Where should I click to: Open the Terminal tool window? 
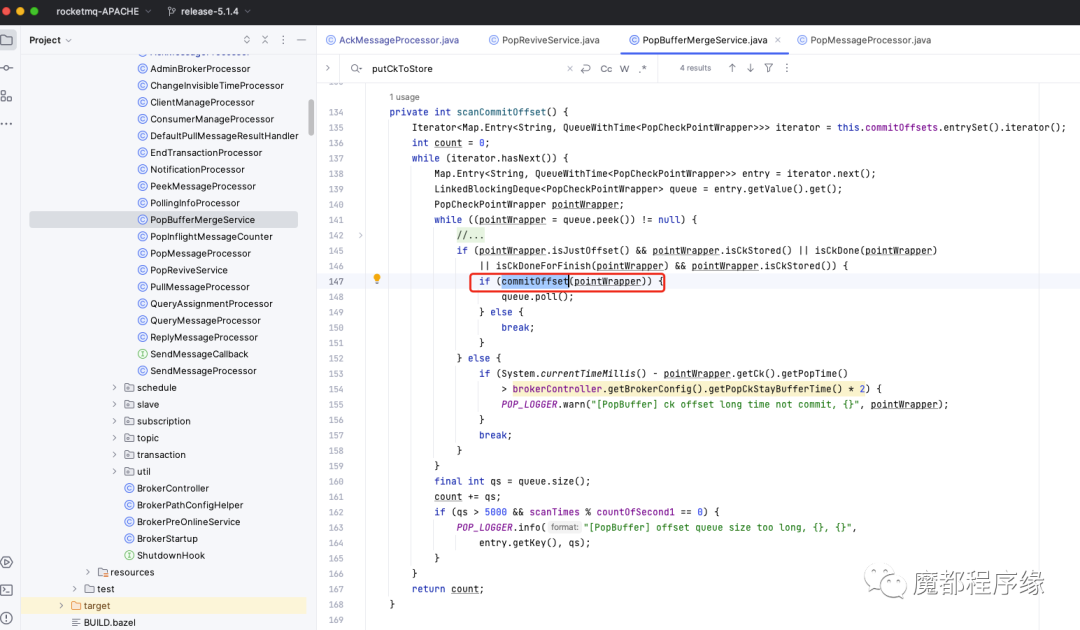pyautogui.click(x=7, y=590)
